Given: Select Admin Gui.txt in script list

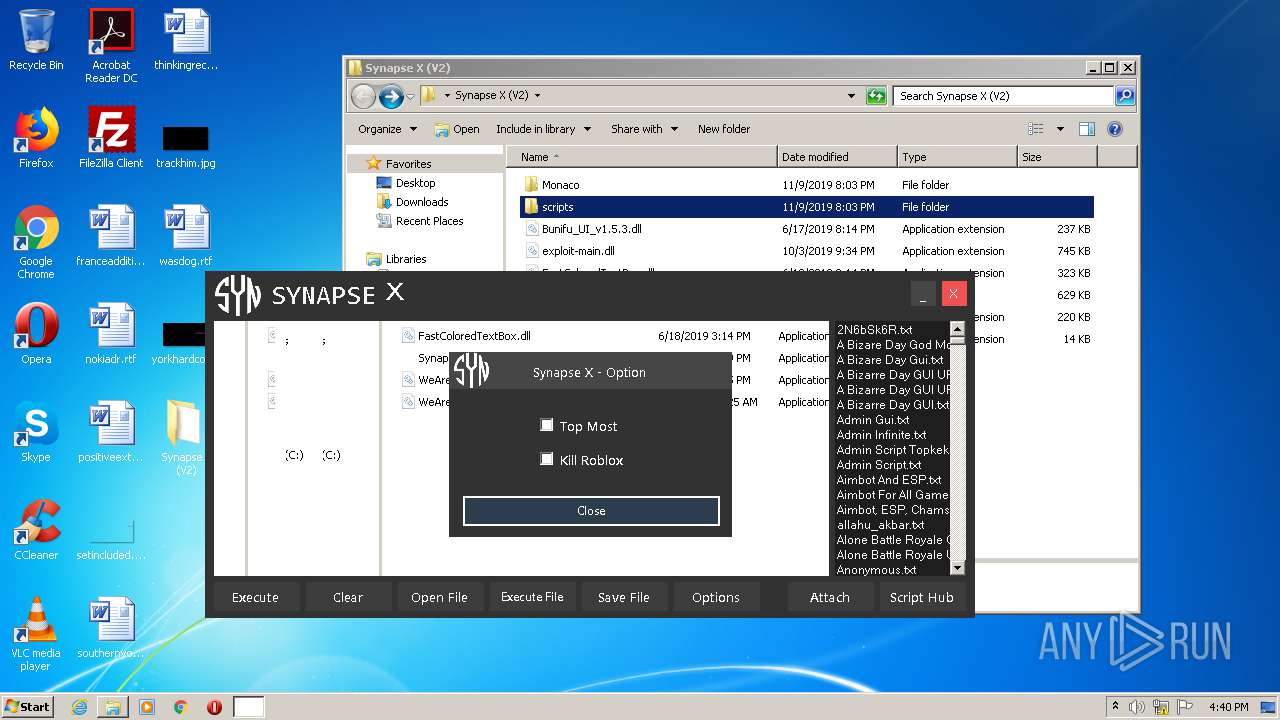Looking at the screenshot, I should [873, 420].
